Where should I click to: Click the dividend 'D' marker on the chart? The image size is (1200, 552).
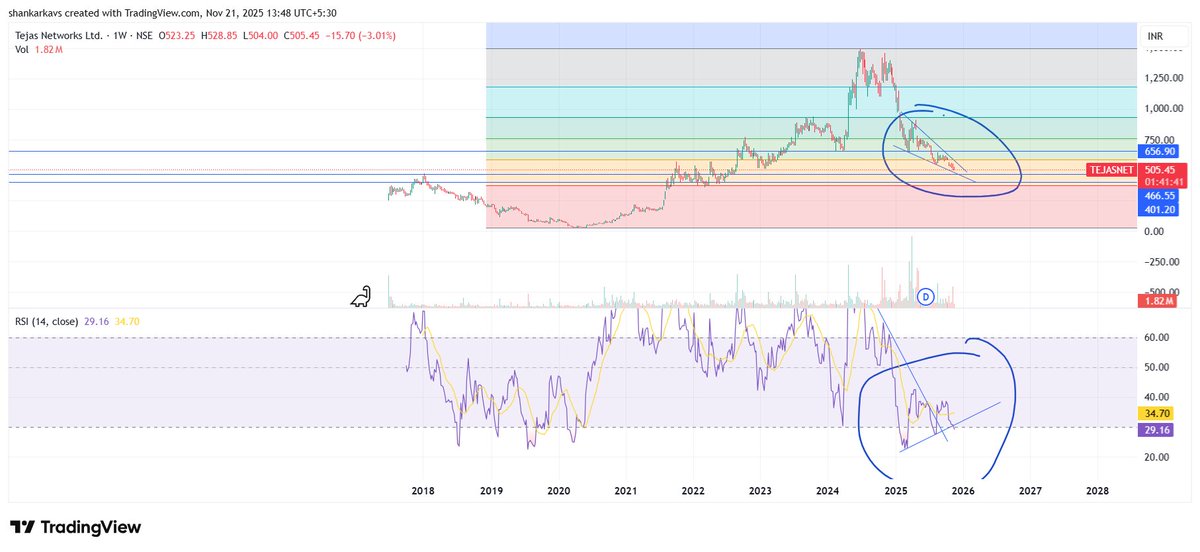926,296
